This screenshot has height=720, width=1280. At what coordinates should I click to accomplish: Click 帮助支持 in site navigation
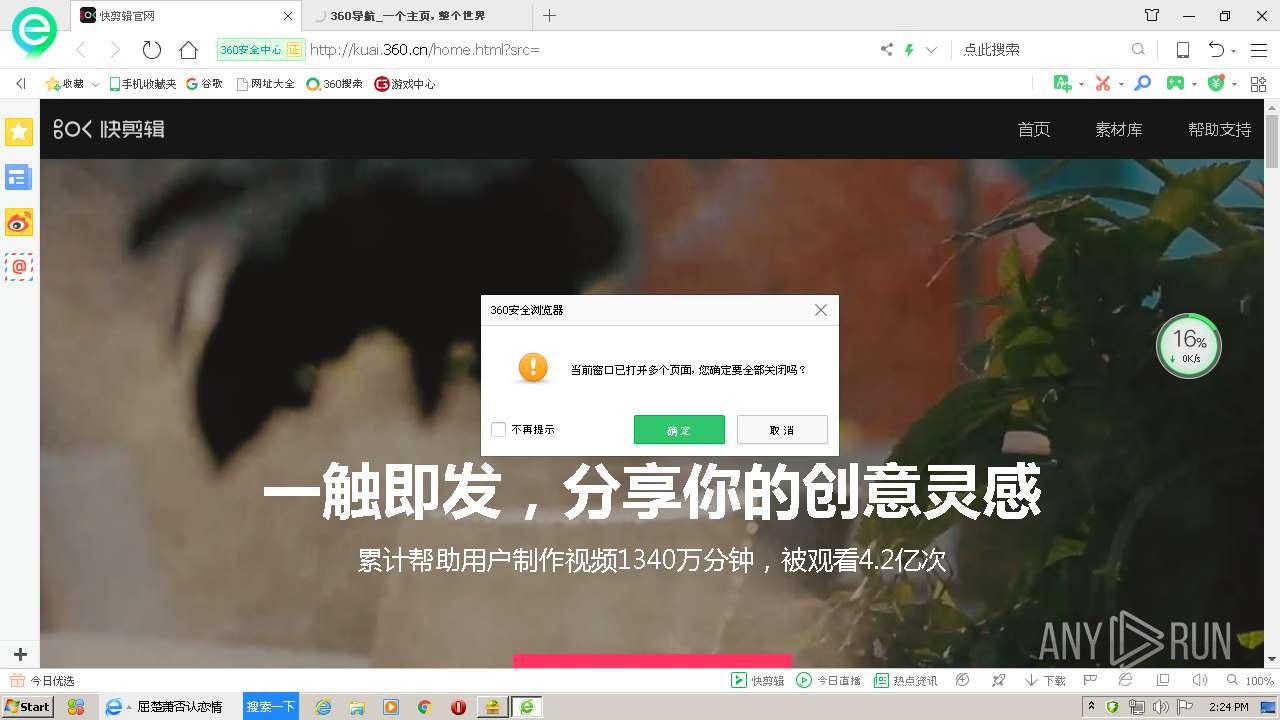click(x=1219, y=129)
